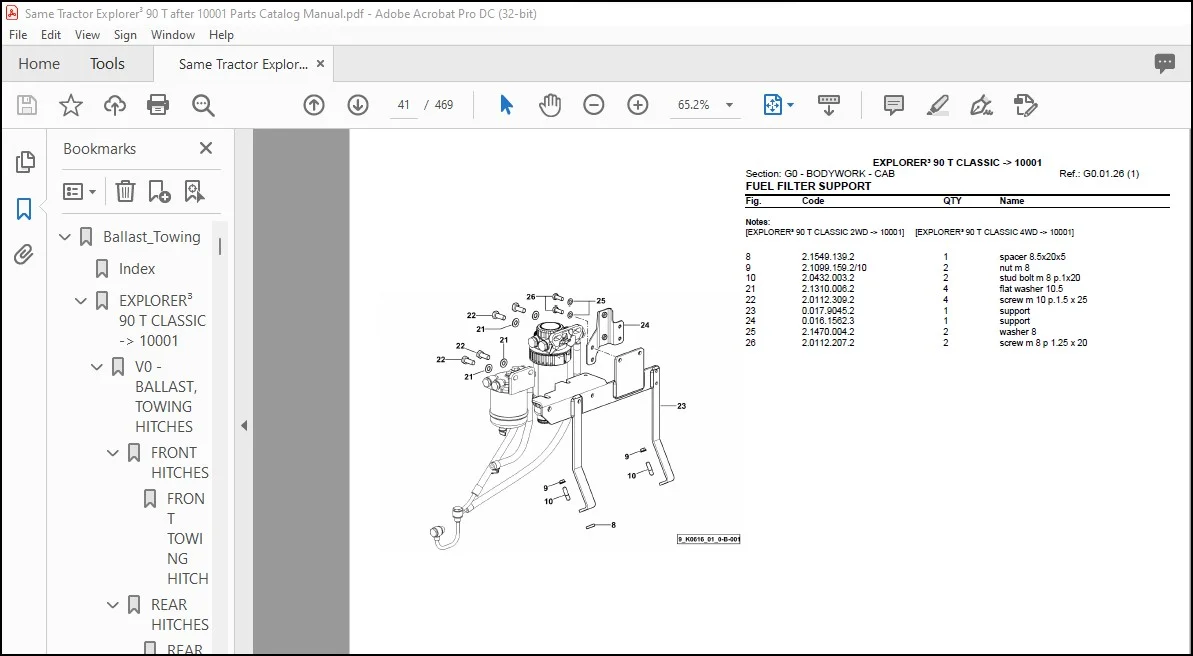Select the arrow selection tool

click(506, 105)
